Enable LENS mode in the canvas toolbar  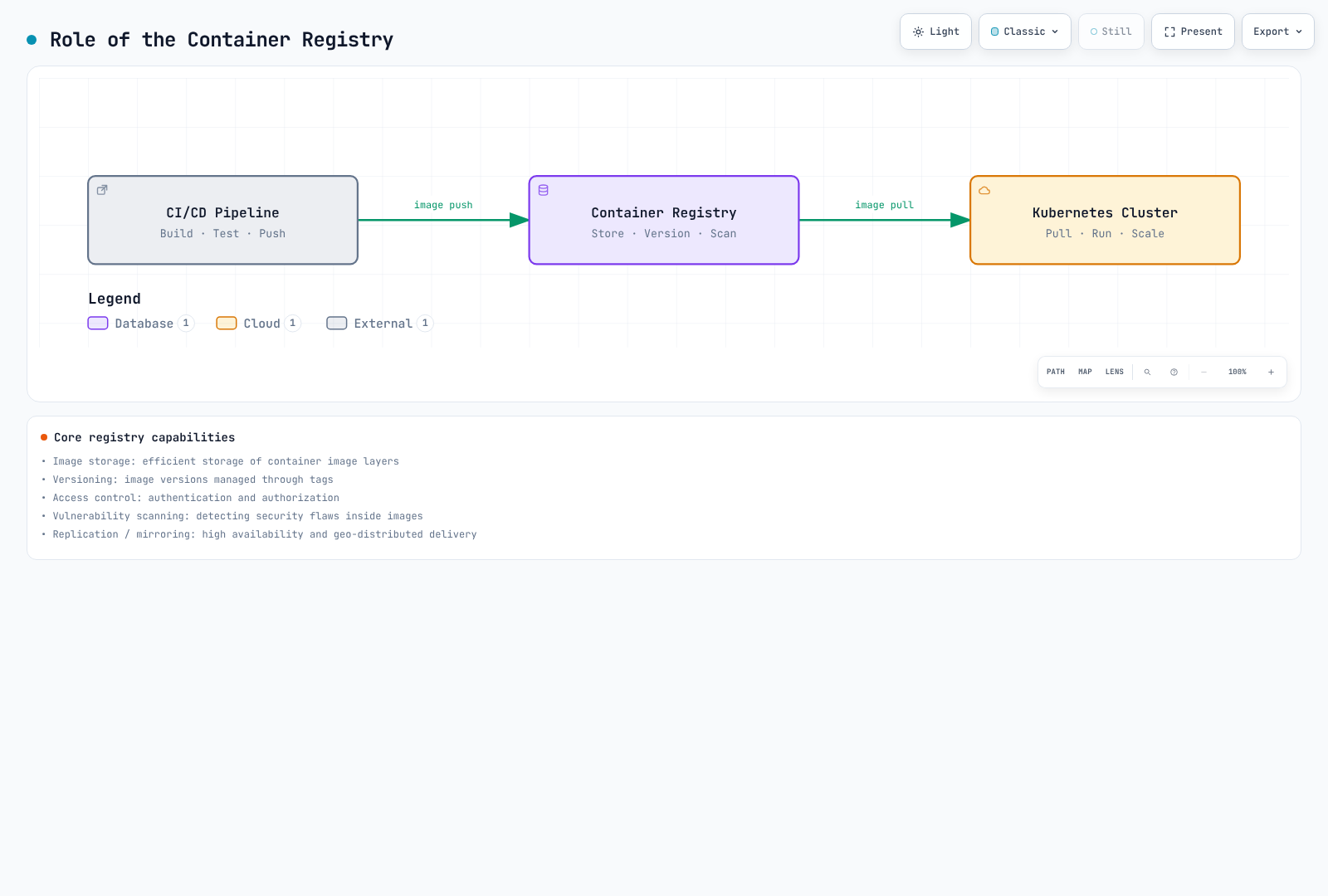tap(1115, 372)
